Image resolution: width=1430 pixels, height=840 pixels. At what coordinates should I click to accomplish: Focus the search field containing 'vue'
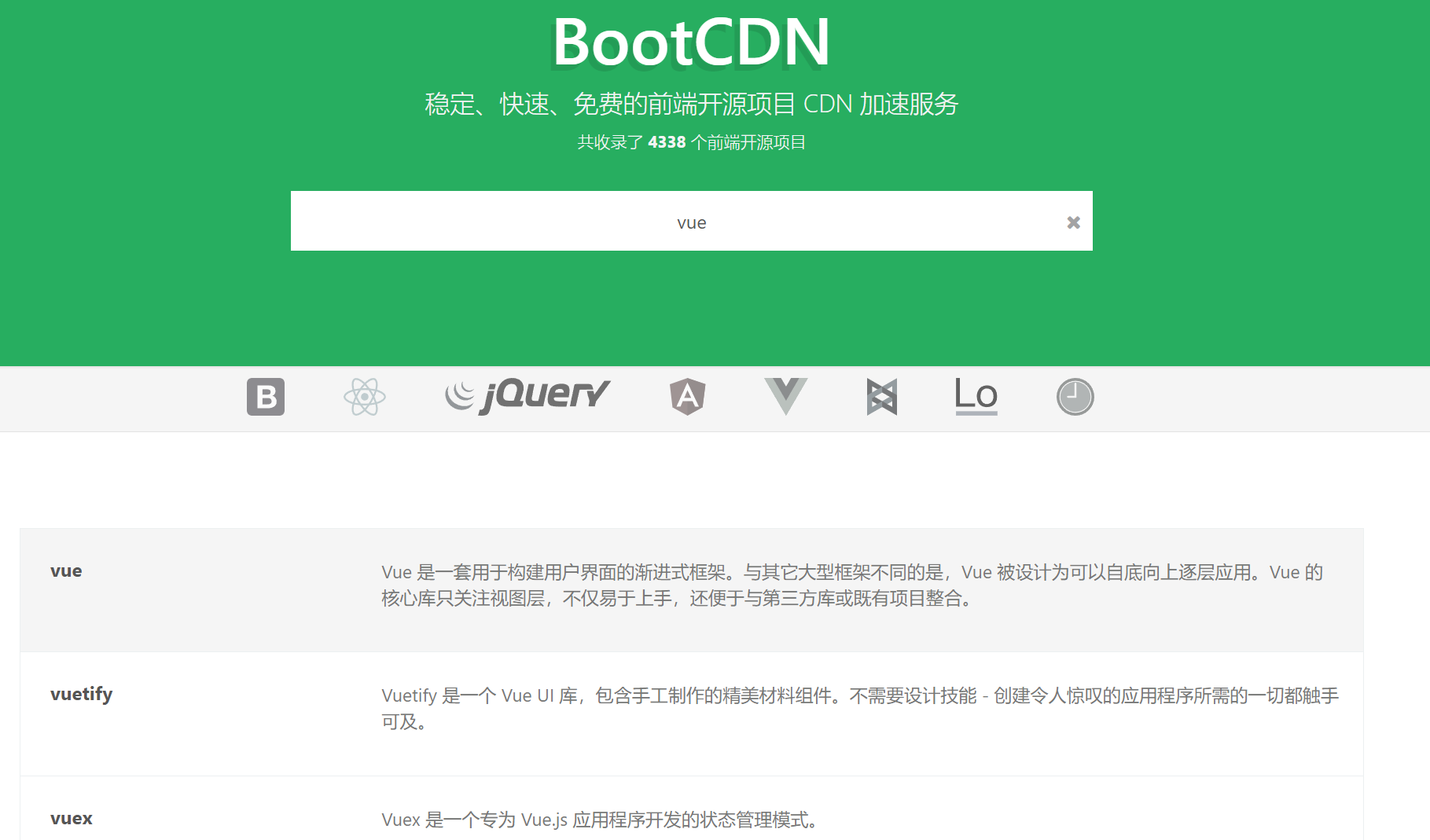coord(692,221)
